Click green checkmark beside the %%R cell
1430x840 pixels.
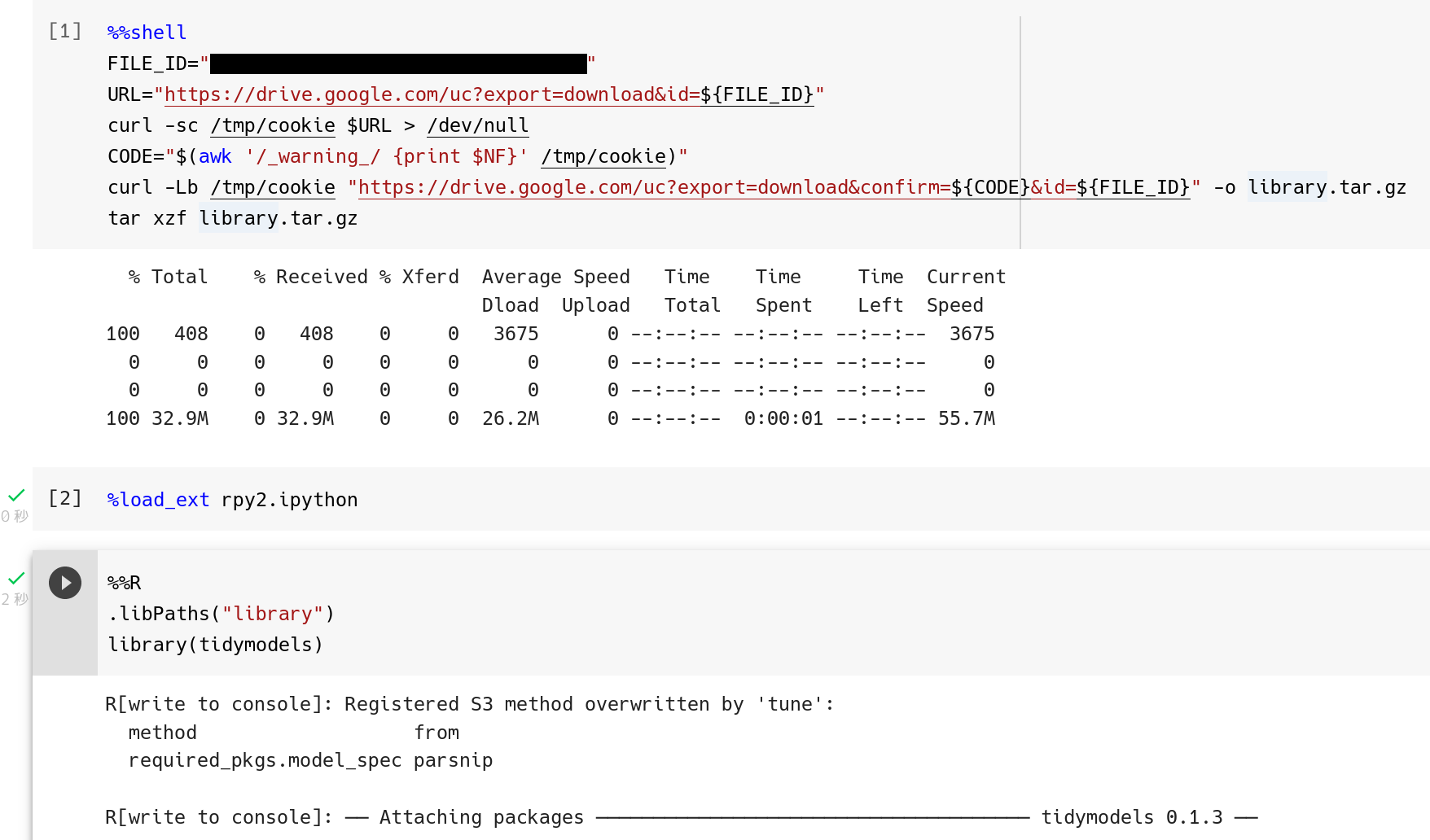pyautogui.click(x=16, y=578)
